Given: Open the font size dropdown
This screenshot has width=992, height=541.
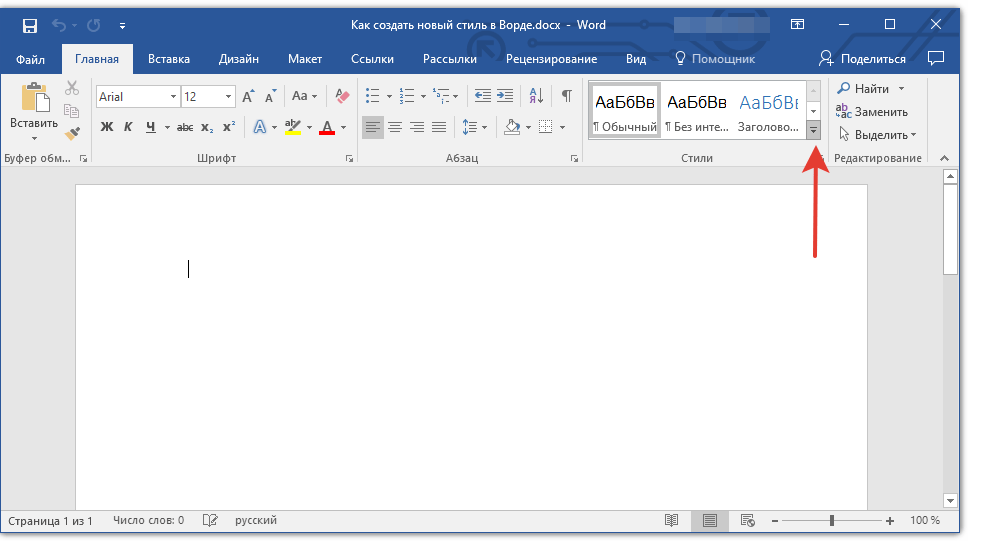Looking at the screenshot, I should pyautogui.click(x=229, y=97).
